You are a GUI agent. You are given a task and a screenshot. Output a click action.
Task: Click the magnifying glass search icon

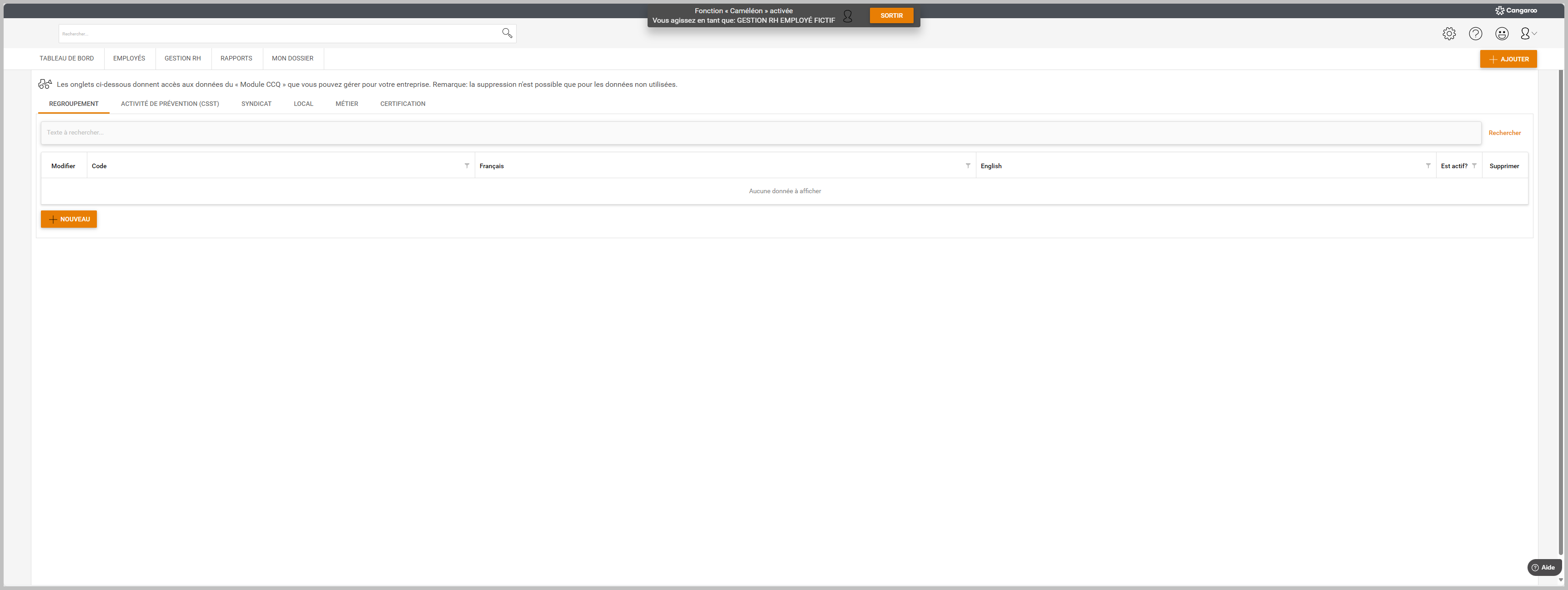(507, 33)
